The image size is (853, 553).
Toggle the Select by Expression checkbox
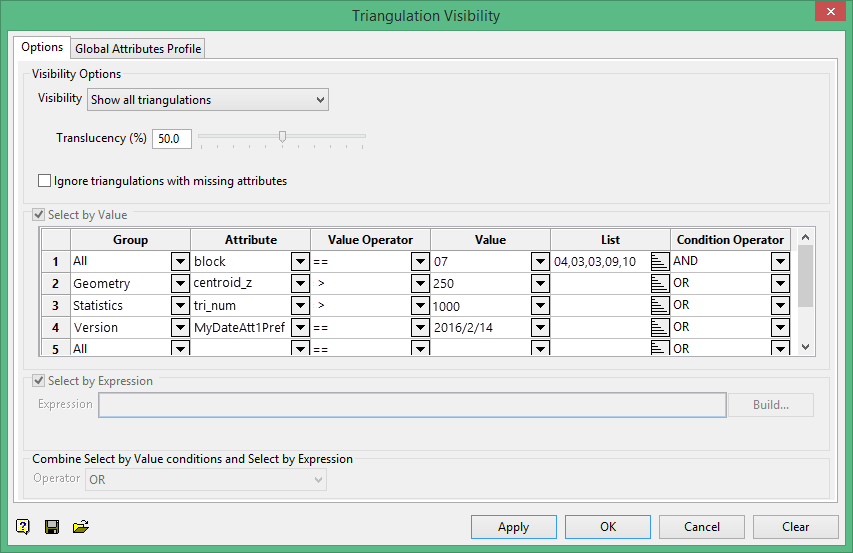click(x=40, y=381)
